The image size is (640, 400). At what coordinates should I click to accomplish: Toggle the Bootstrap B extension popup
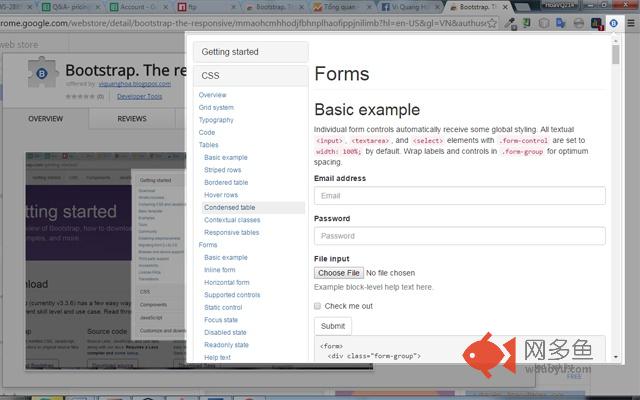pos(613,23)
